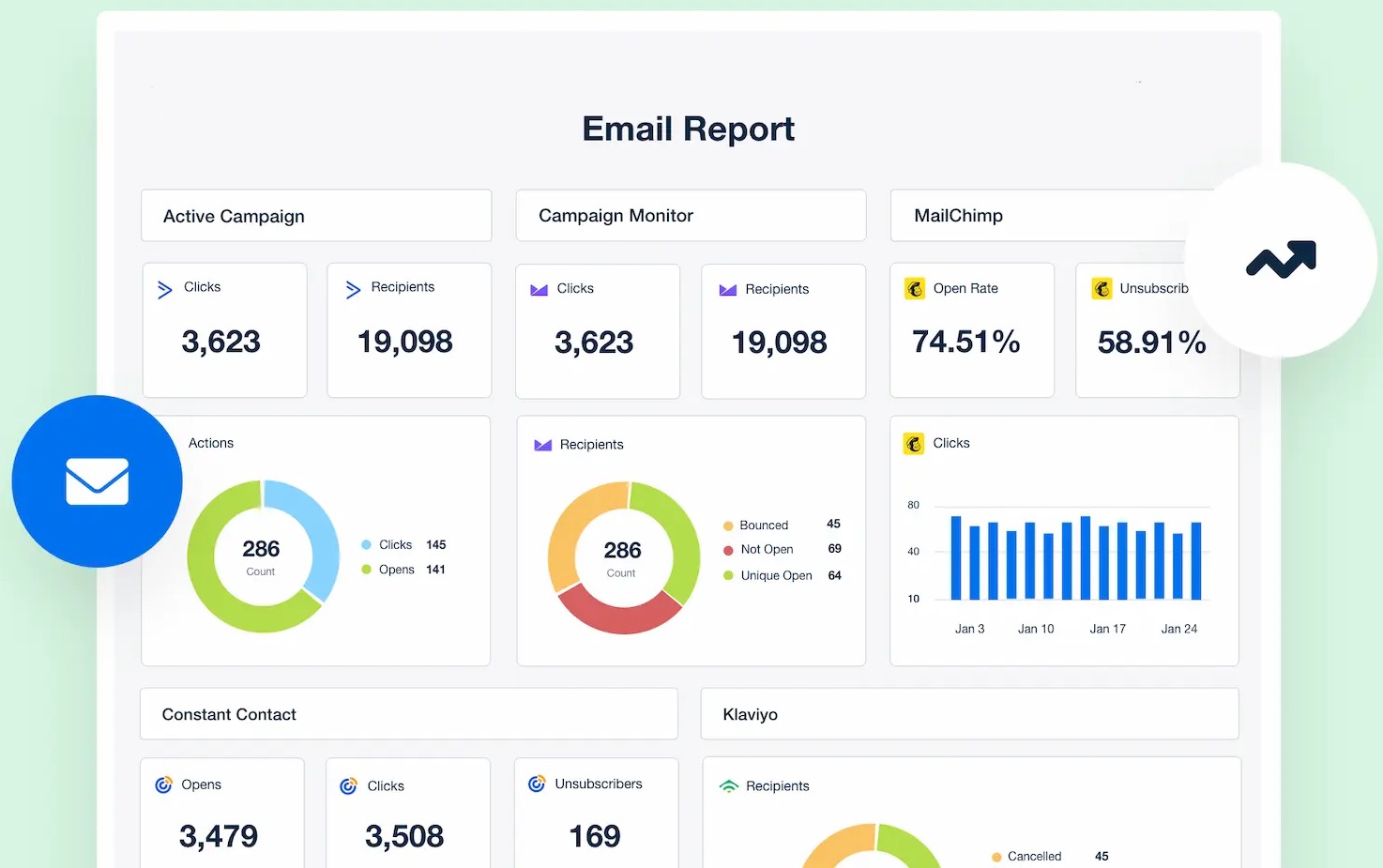Click the Jan 17 axis label
Screen dimensions: 1383x868
[1107, 629]
